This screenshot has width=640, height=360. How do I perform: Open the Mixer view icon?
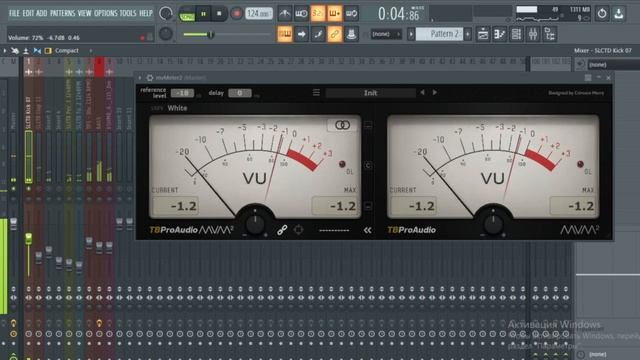[x=533, y=34]
